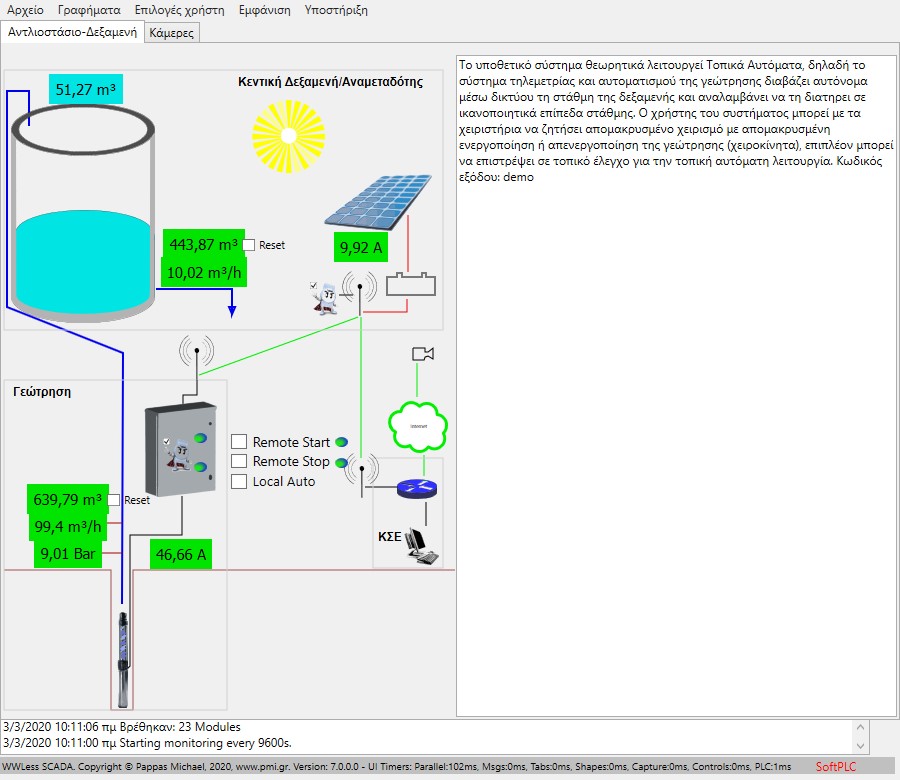Open the Αρχείο menu
This screenshot has height=780, width=900.
(26, 10)
